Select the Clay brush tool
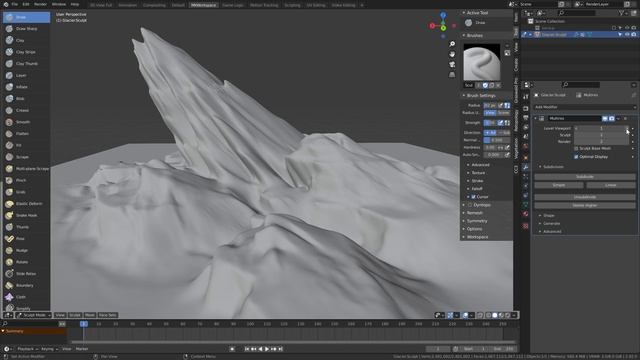This screenshot has height=360, width=640. [27, 40]
